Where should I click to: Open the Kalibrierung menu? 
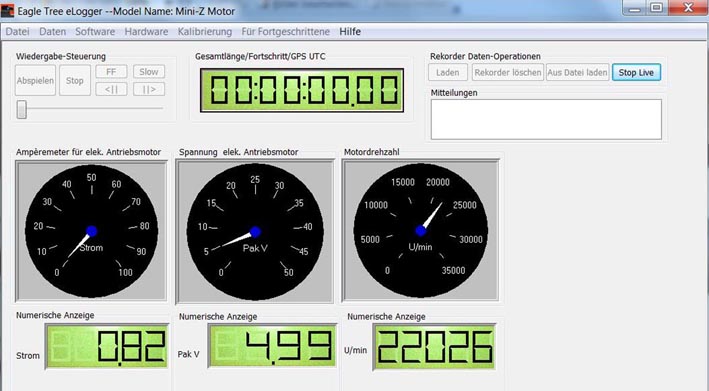pyautogui.click(x=205, y=32)
